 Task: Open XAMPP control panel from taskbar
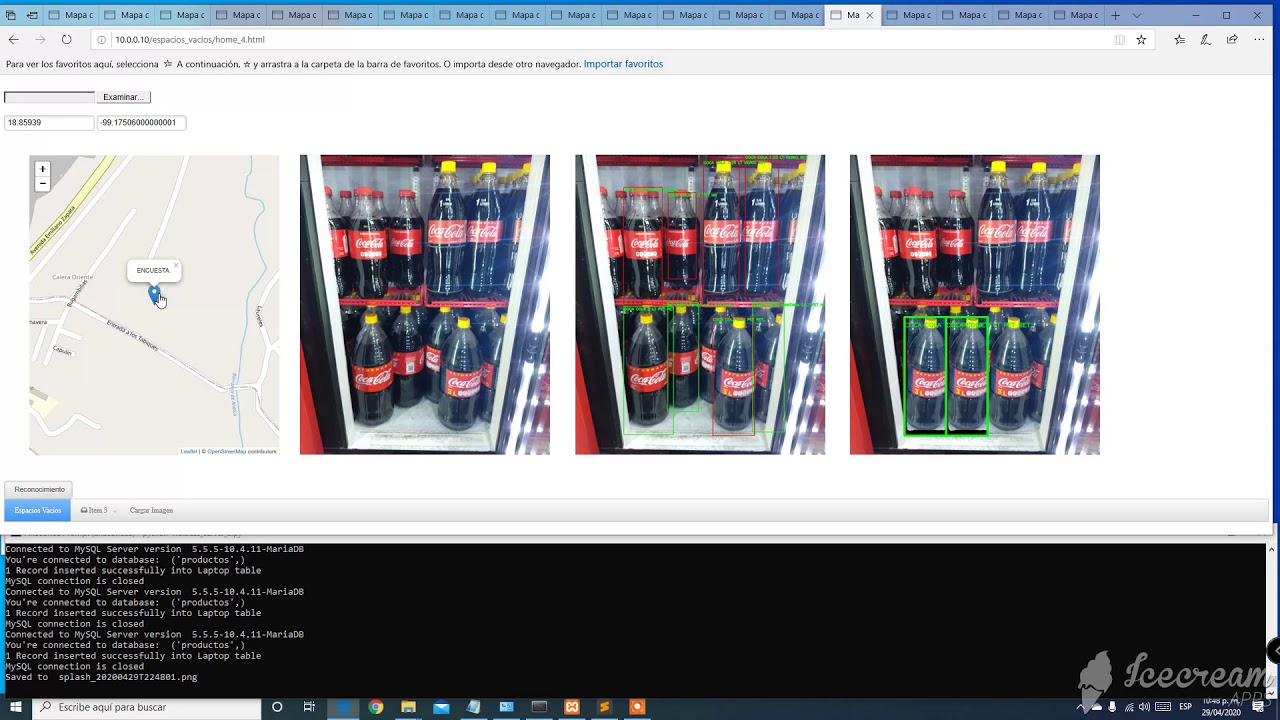[x=572, y=707]
